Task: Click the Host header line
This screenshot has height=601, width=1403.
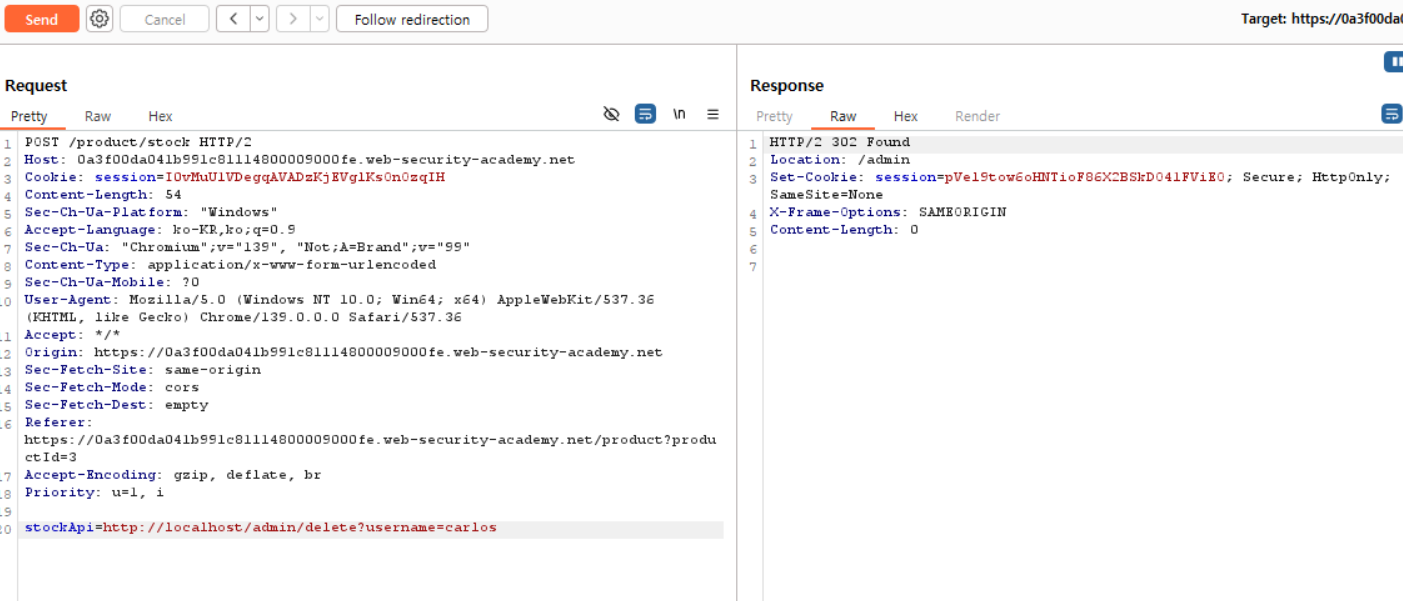Action: [299, 159]
